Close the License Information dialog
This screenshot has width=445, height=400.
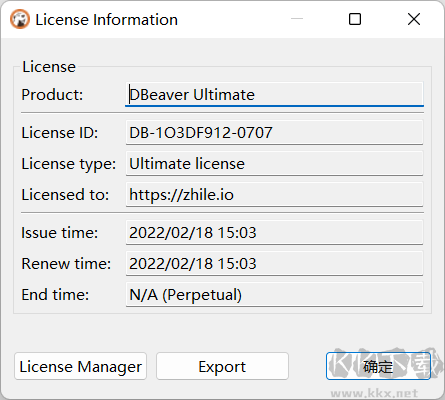[x=414, y=19]
